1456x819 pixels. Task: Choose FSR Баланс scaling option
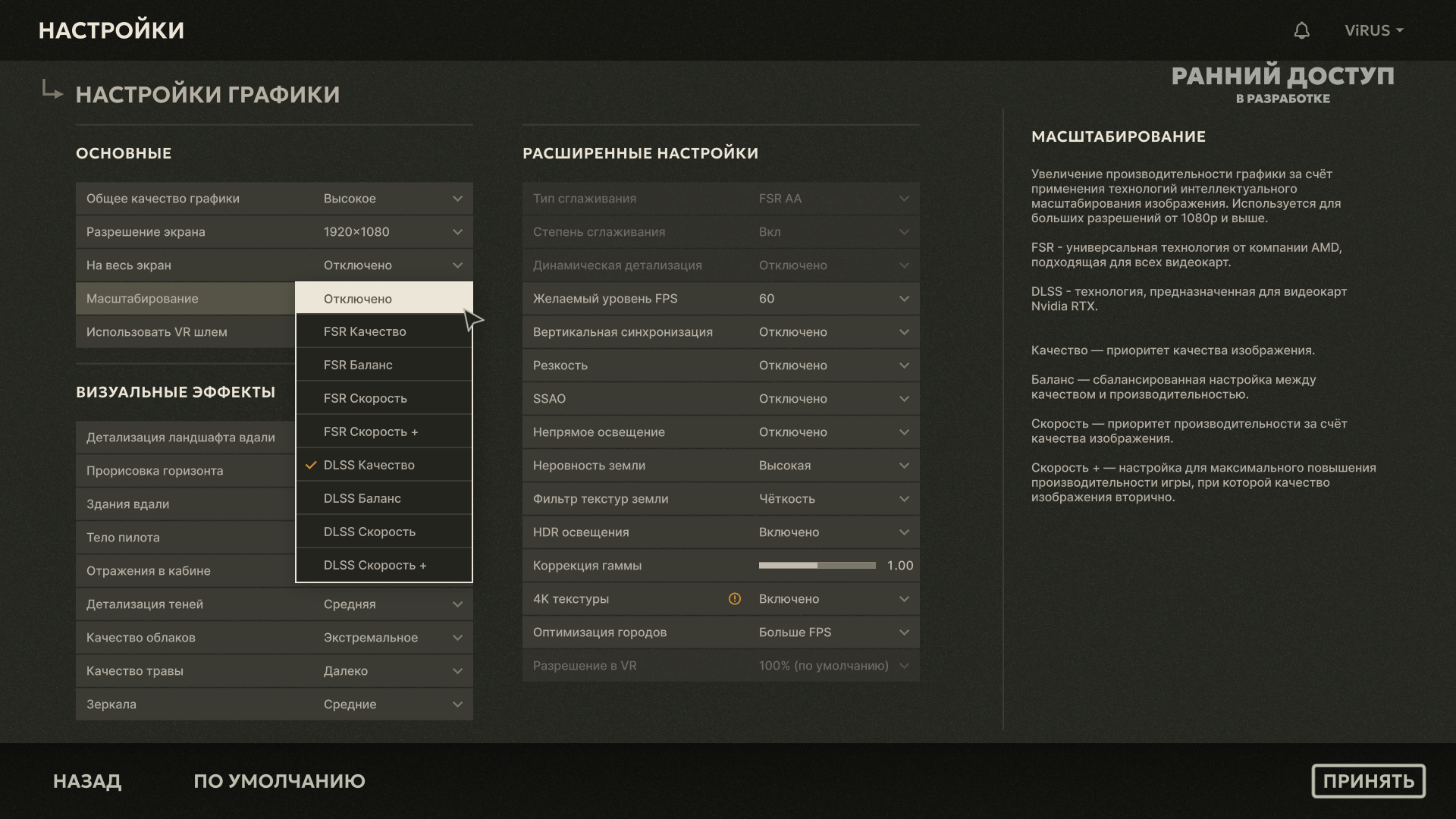[384, 365]
